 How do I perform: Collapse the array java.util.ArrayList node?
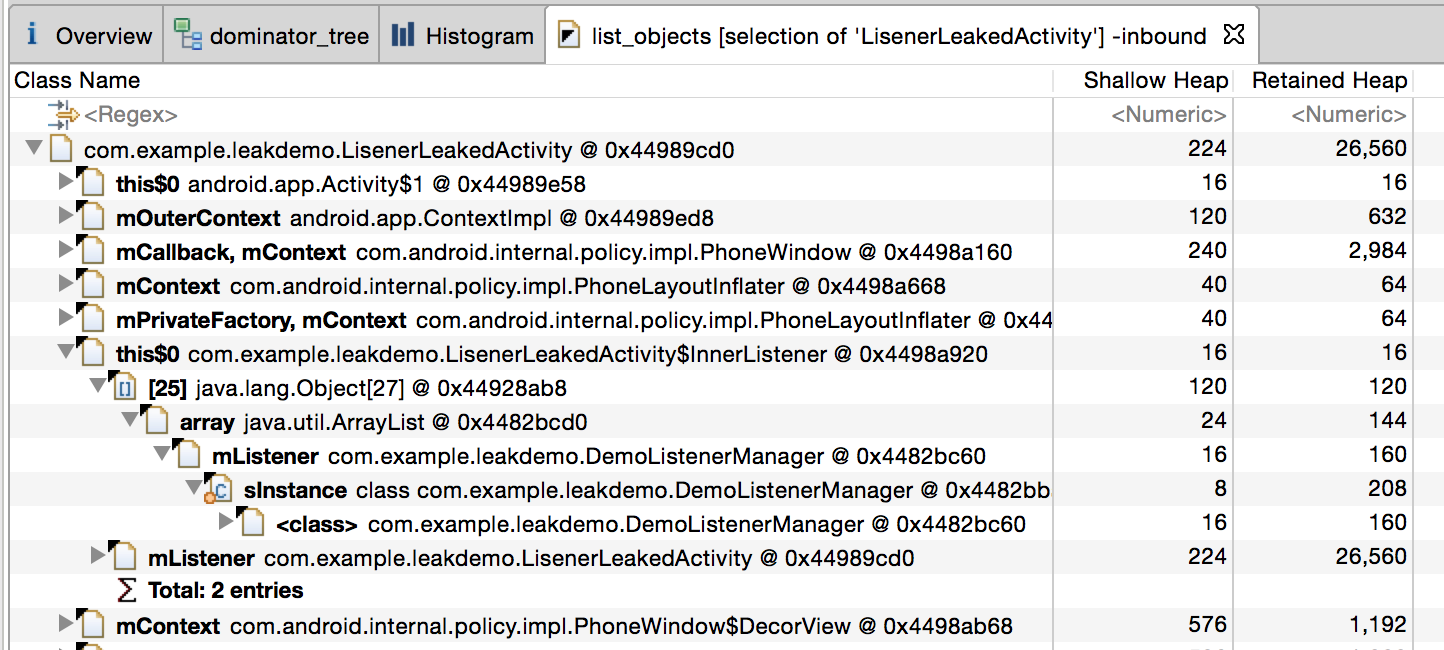129,421
